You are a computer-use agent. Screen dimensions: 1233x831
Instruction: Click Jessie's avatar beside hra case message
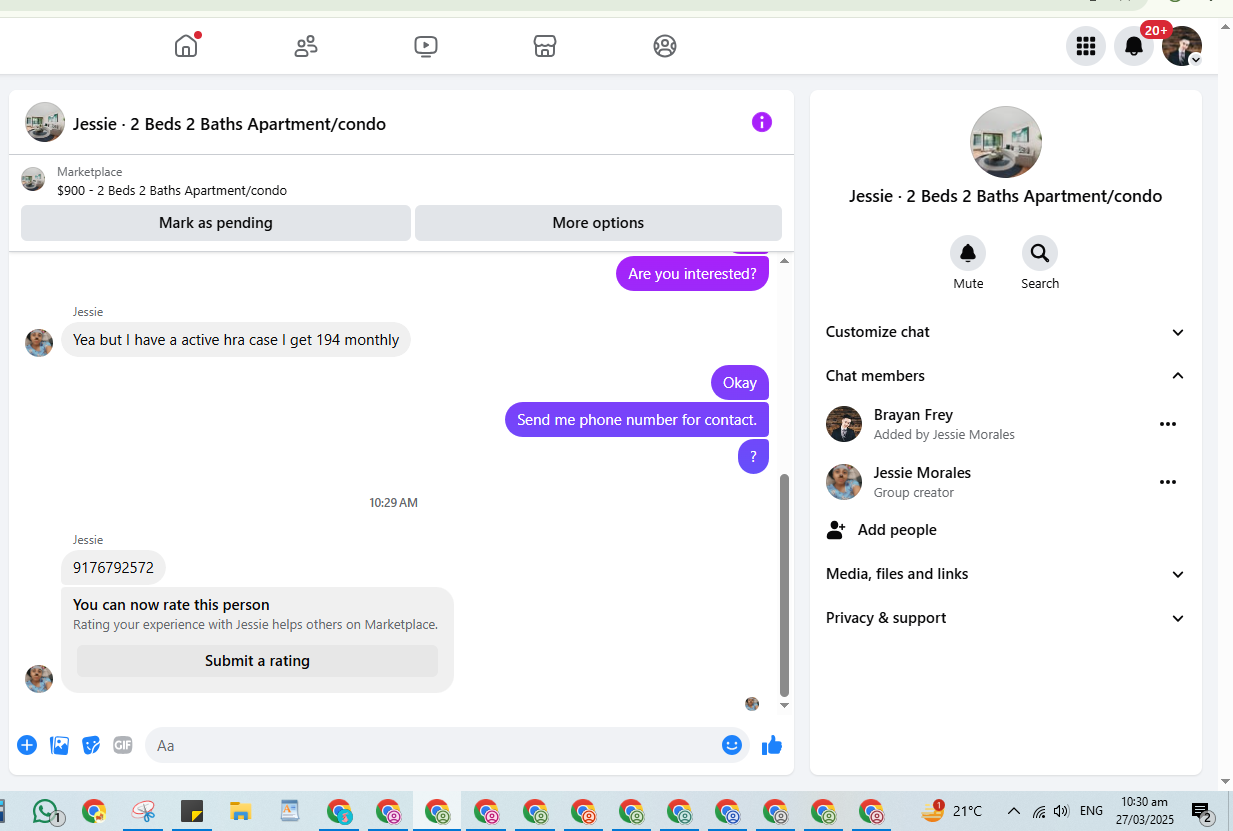[x=39, y=342]
